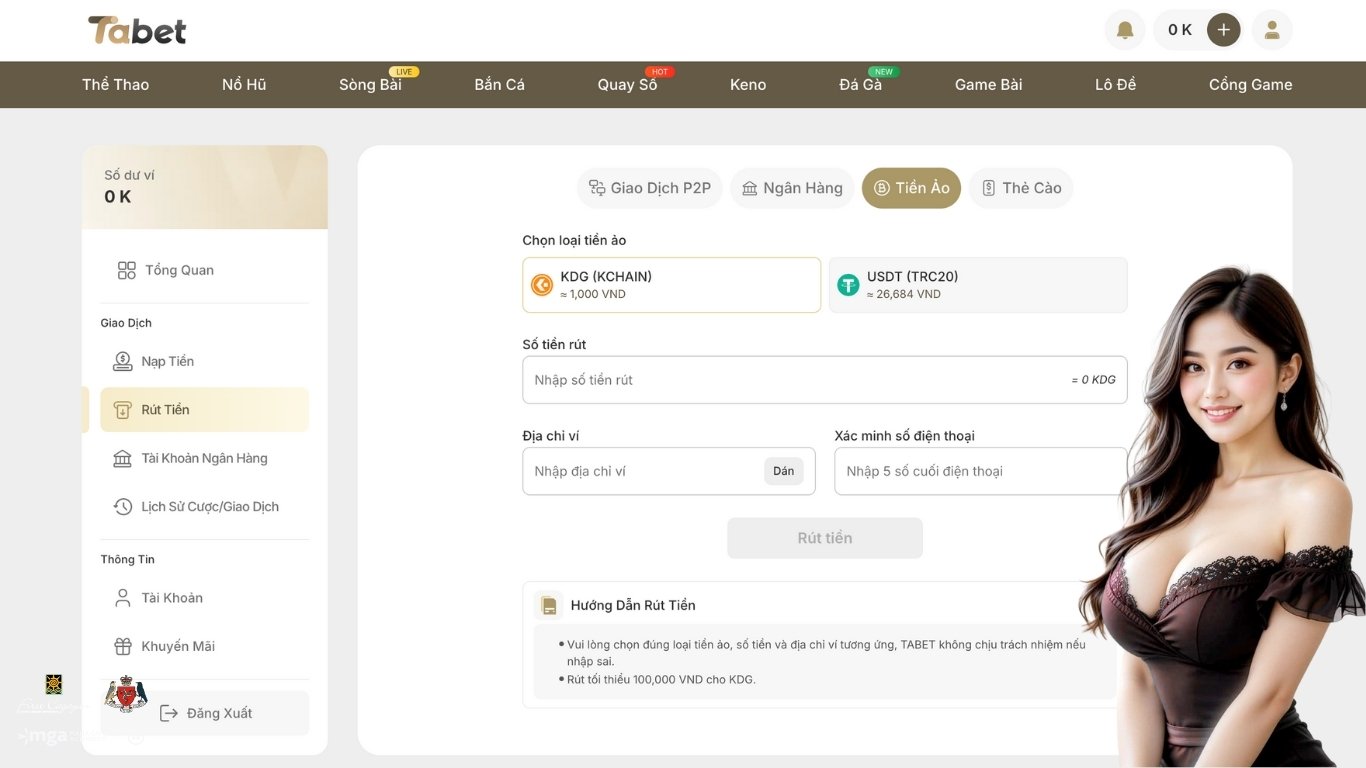Click the Tabet logo

coord(137,31)
